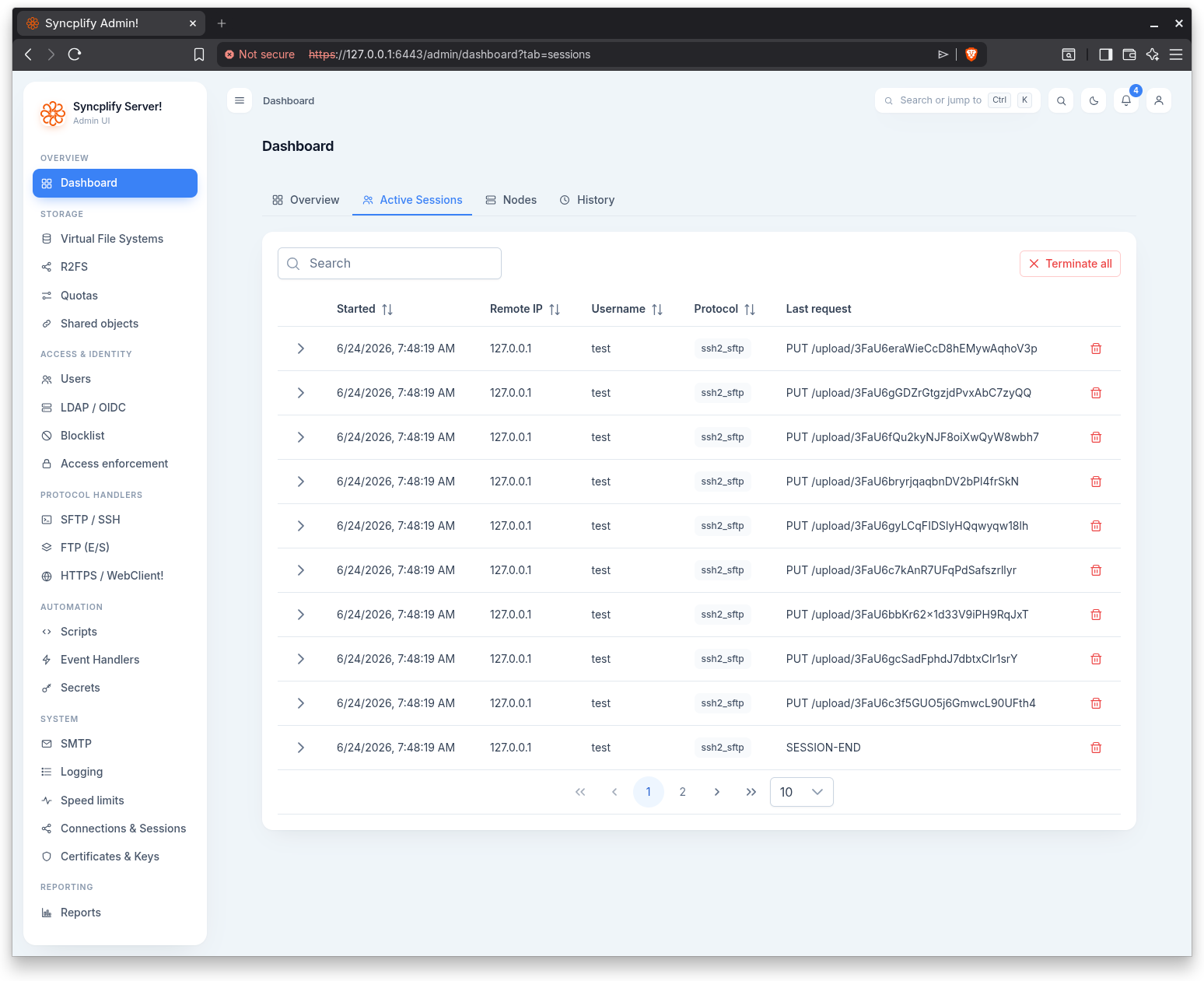Expand row for 3FaU6eraWieCcD8hEMywAqhoV3p session
1204x981 pixels.
300,349
